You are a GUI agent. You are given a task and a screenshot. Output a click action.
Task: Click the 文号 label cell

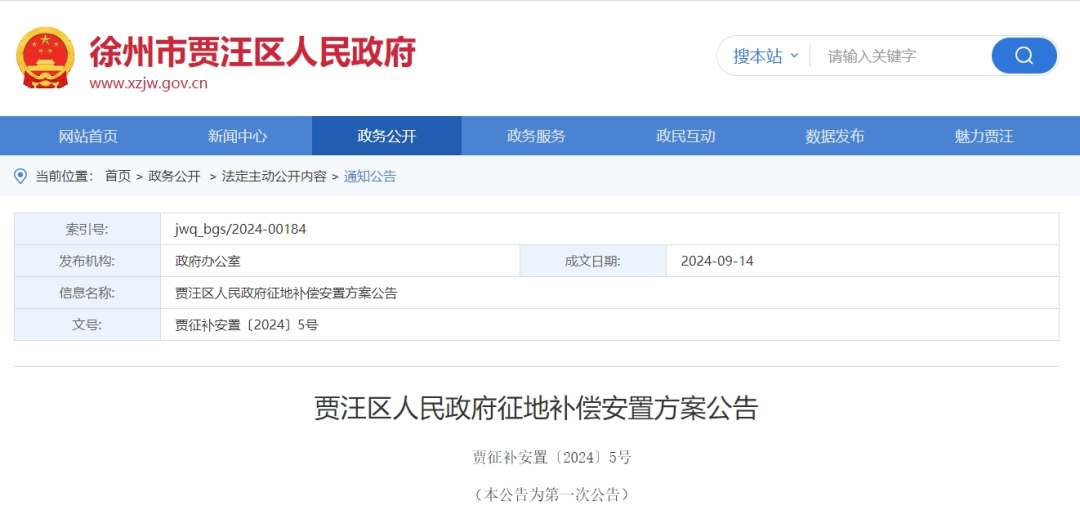(x=87, y=325)
